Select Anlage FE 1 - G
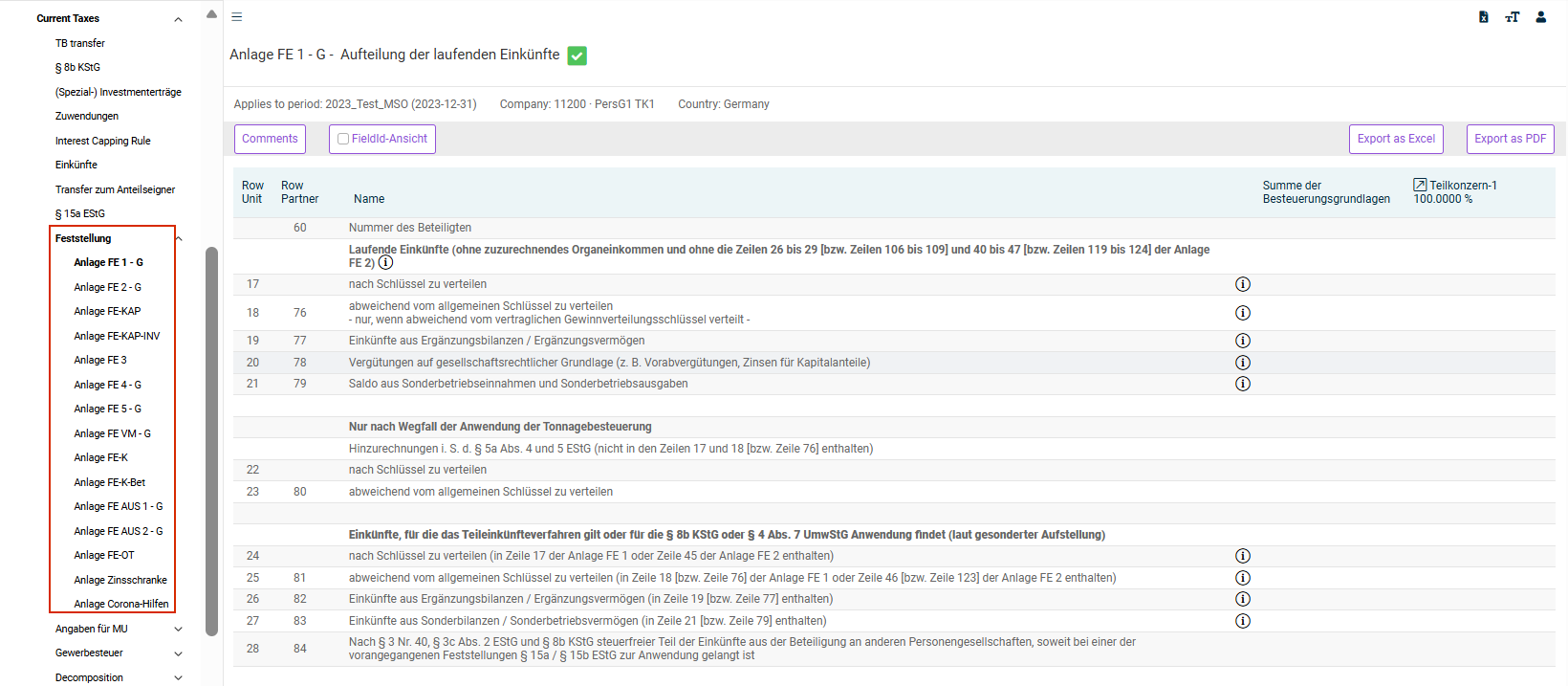The width and height of the screenshot is (1568, 686). tap(109, 262)
